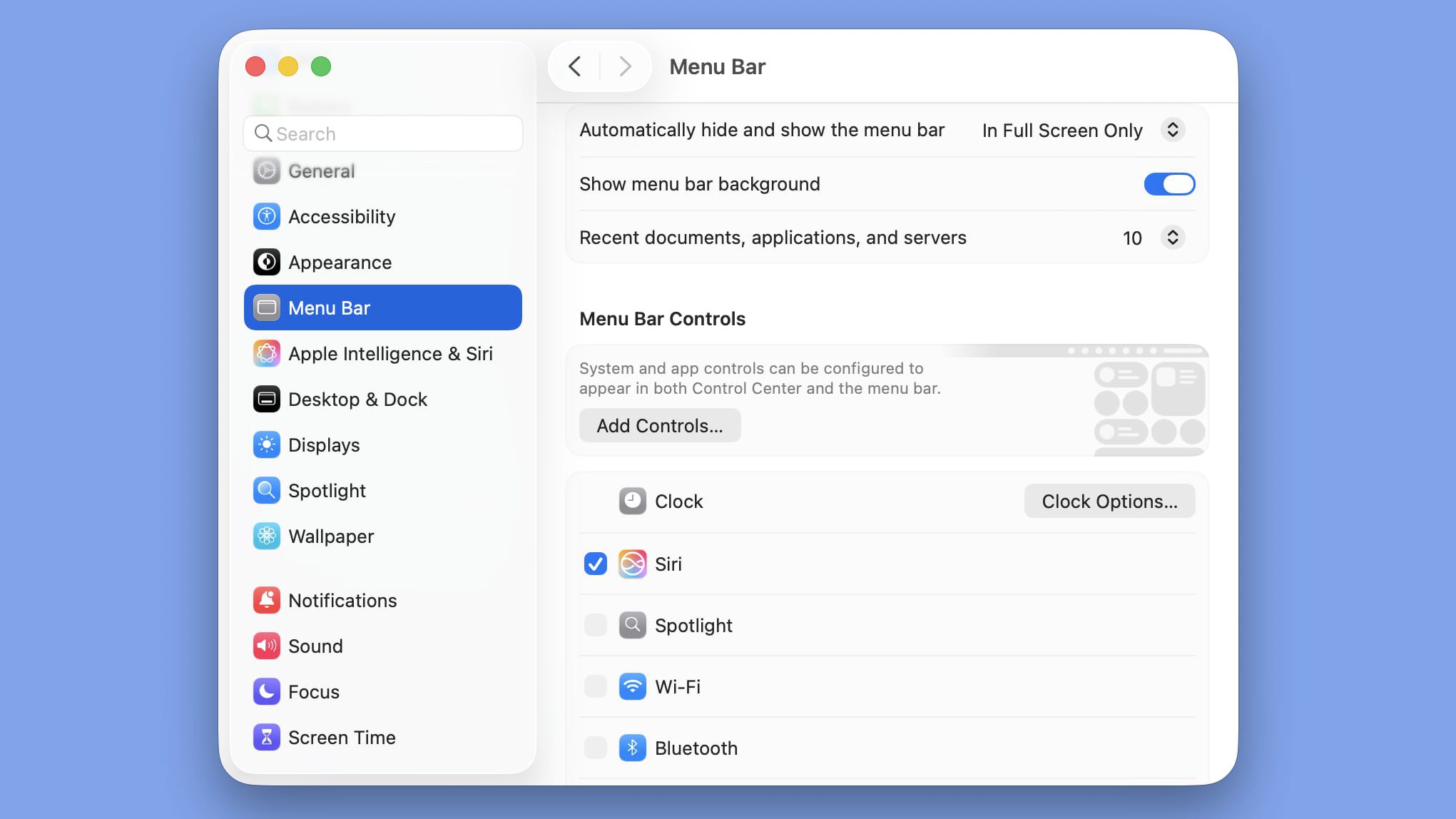Open Accessibility settings from the sidebar

click(341, 216)
